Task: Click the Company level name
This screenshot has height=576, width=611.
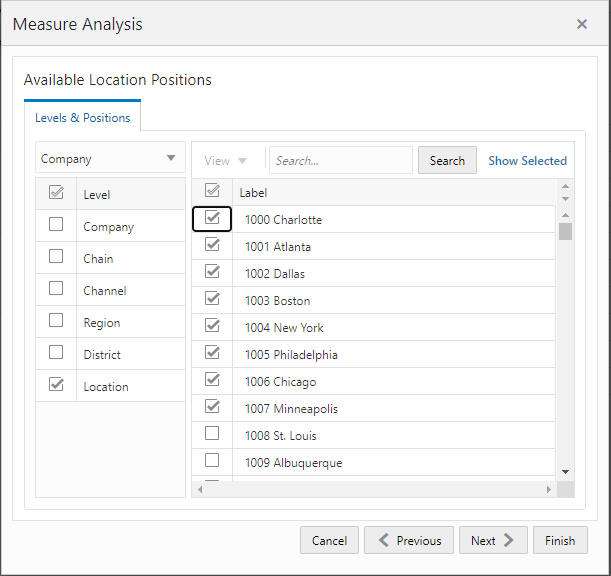Action: [x=109, y=227]
